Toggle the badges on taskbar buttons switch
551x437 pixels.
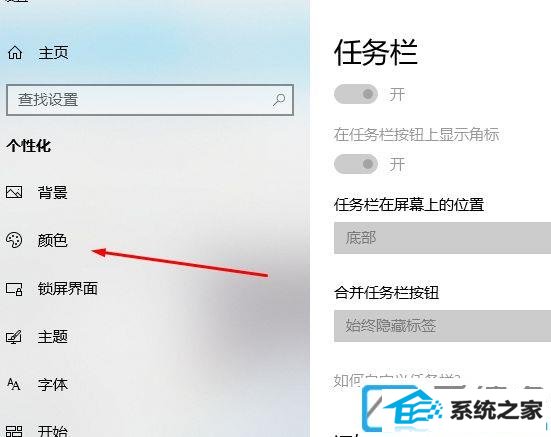(x=356, y=164)
